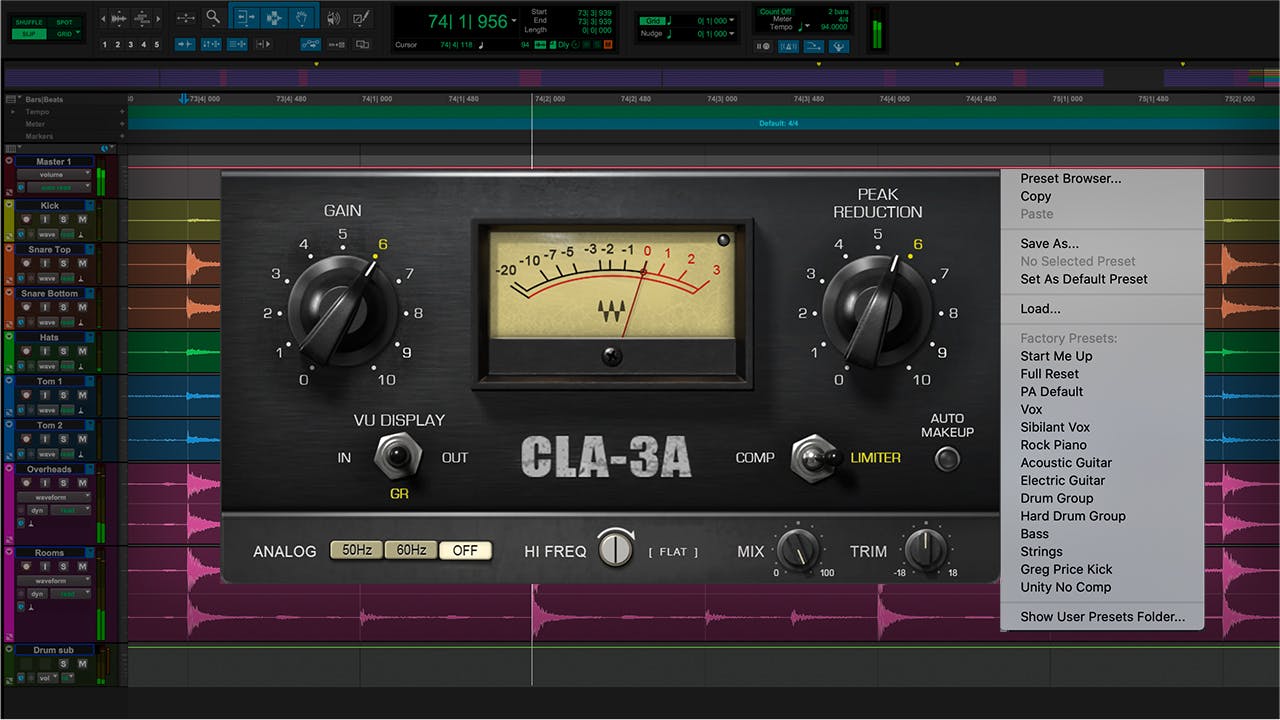Select the Zoomer magnifying glass tool
The width and height of the screenshot is (1280, 720).
coord(213,17)
